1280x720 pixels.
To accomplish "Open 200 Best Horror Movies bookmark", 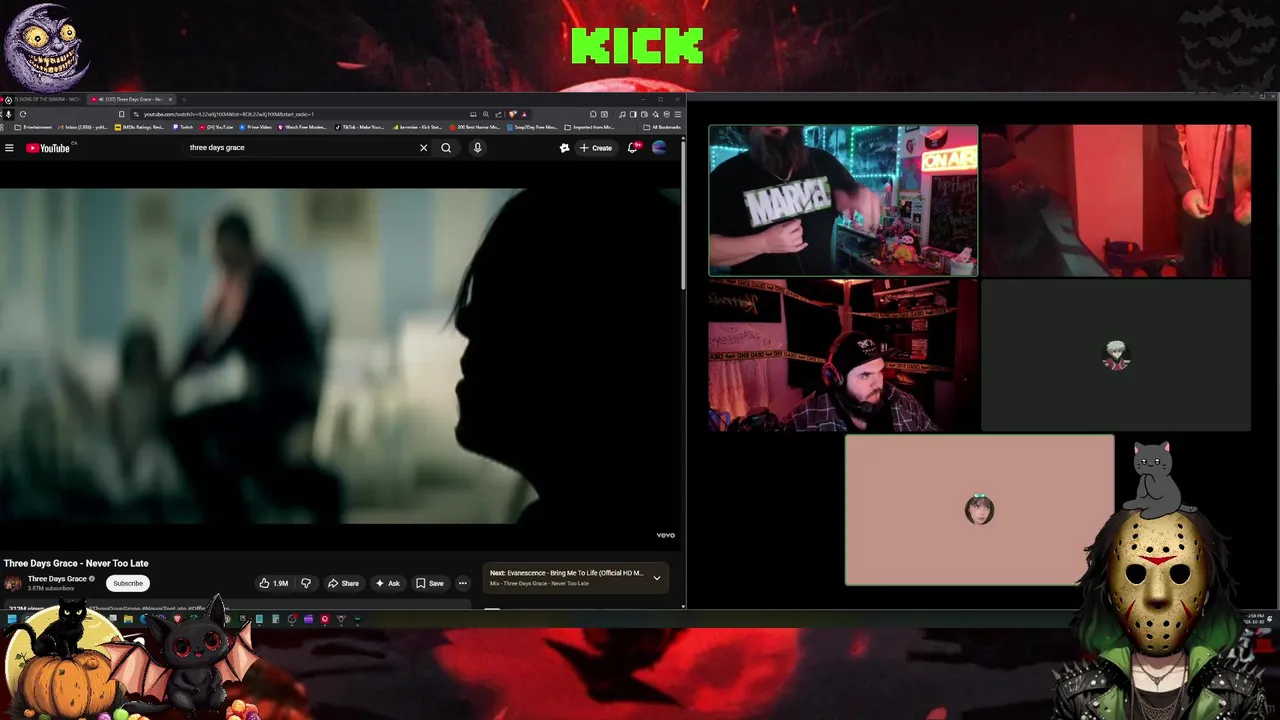I will 475,127.
